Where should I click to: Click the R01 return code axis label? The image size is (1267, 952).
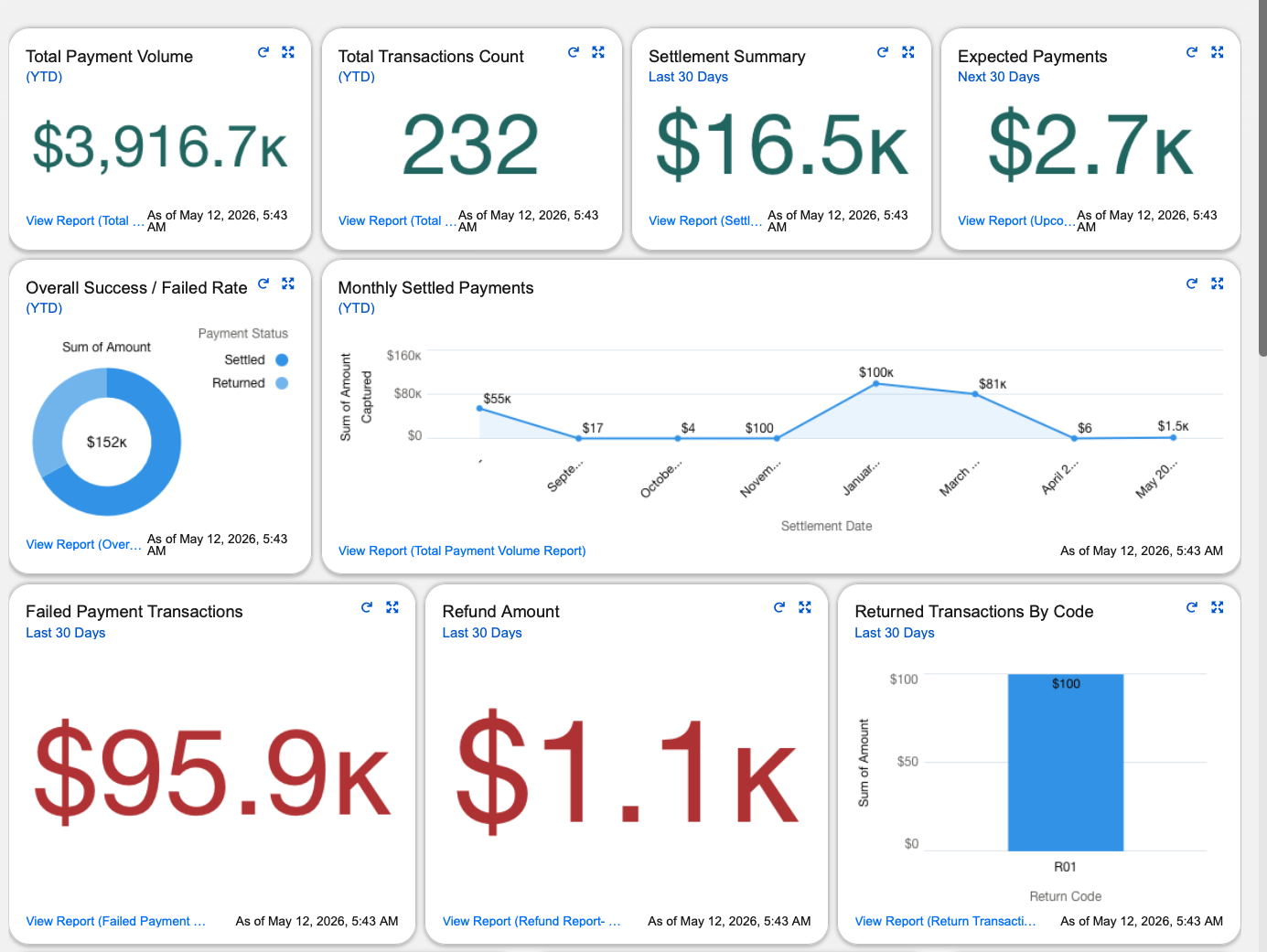click(1066, 867)
